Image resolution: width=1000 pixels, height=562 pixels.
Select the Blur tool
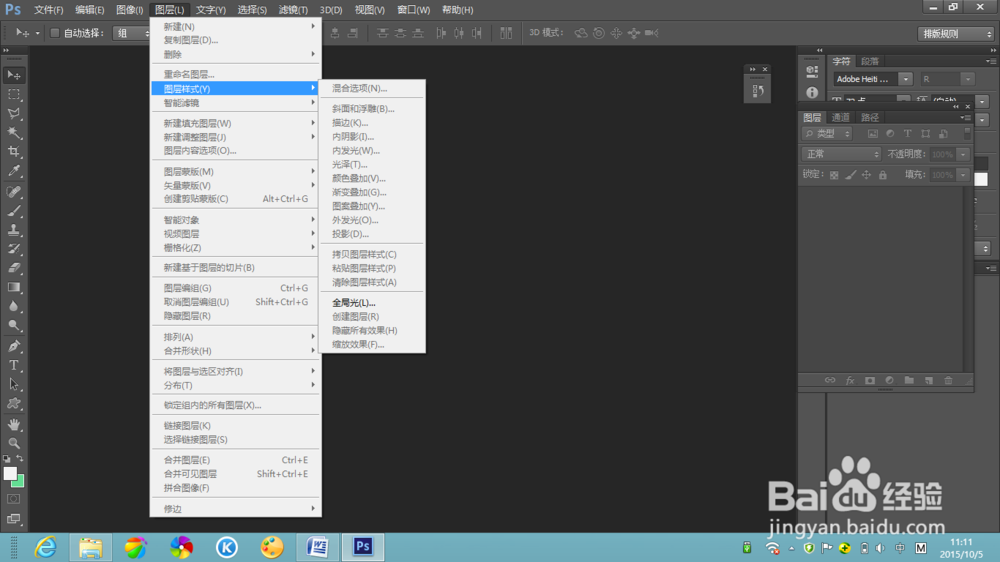13,306
